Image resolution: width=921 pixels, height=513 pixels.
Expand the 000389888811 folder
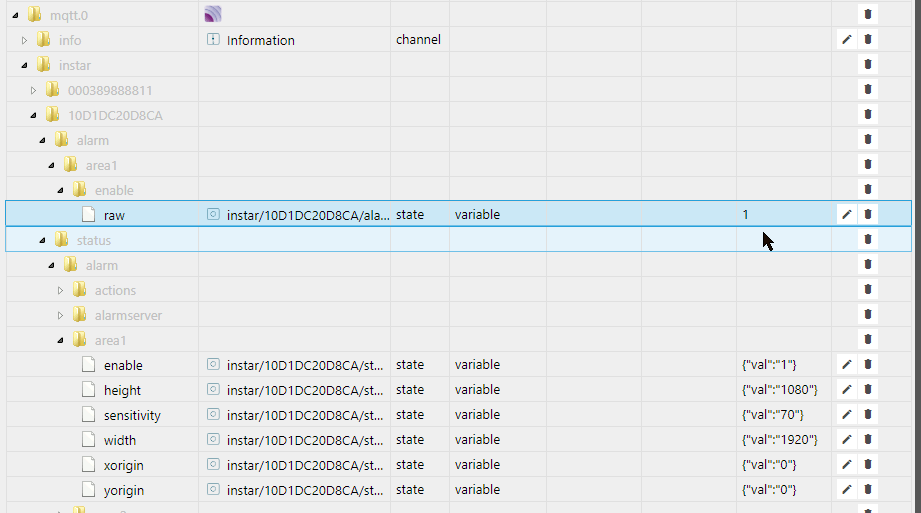(34, 90)
